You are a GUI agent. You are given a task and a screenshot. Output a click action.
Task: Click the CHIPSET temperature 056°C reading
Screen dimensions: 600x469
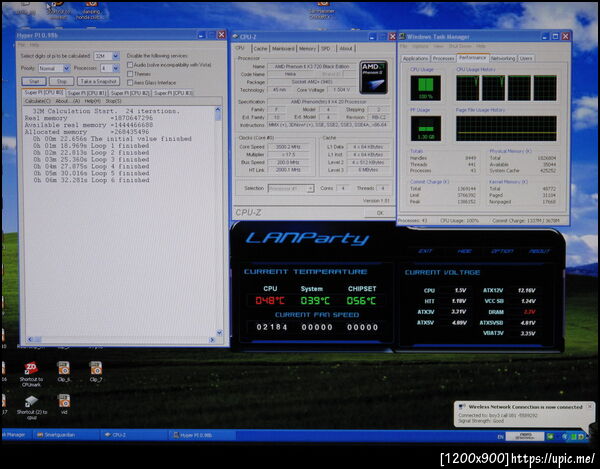[361, 301]
